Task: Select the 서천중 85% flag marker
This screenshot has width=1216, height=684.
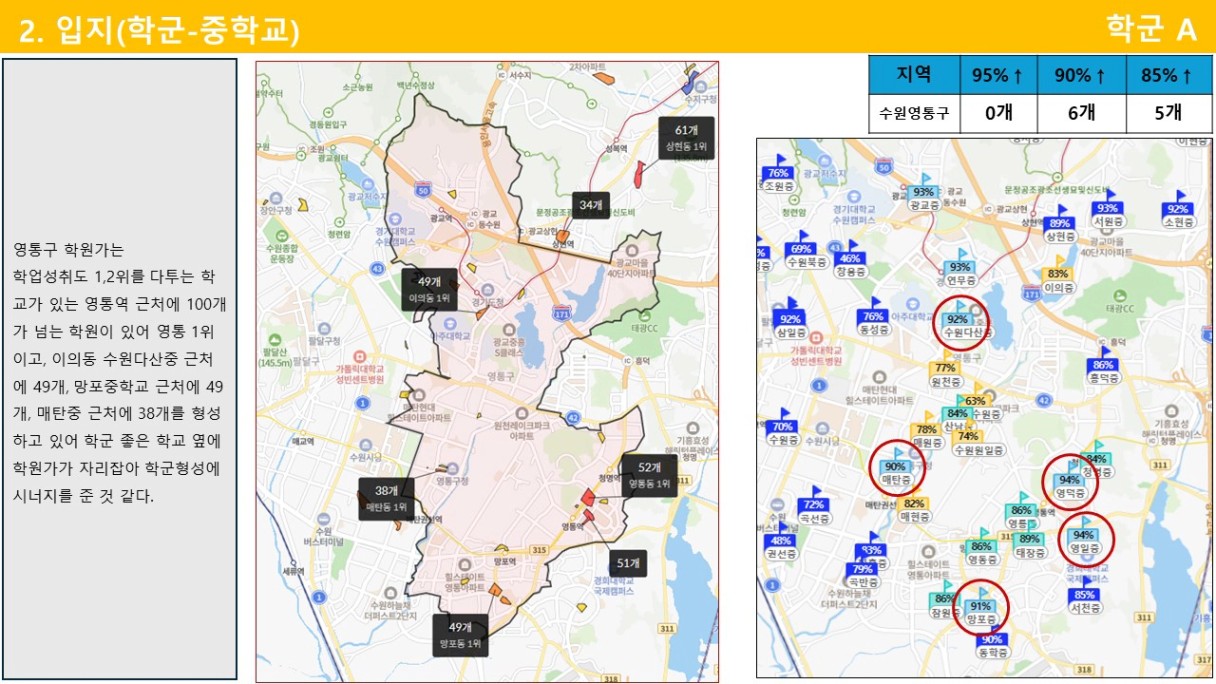Action: pyautogui.click(x=1083, y=594)
